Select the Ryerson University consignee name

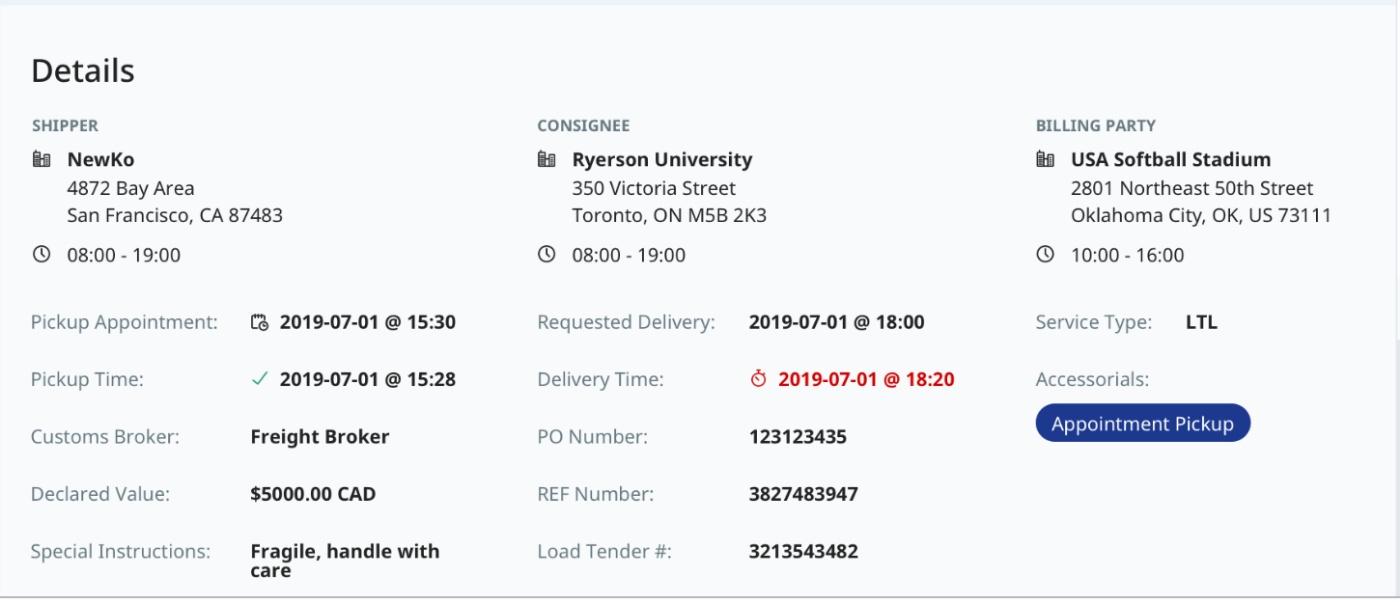(662, 159)
